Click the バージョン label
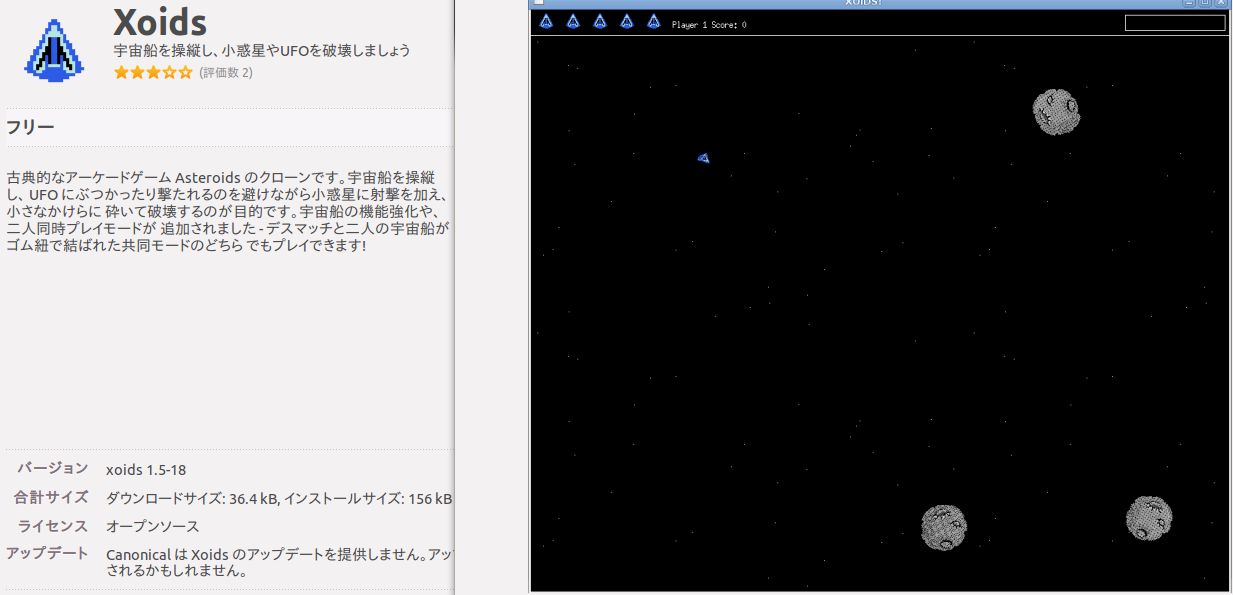1233x595 pixels. pyautogui.click(x=53, y=468)
